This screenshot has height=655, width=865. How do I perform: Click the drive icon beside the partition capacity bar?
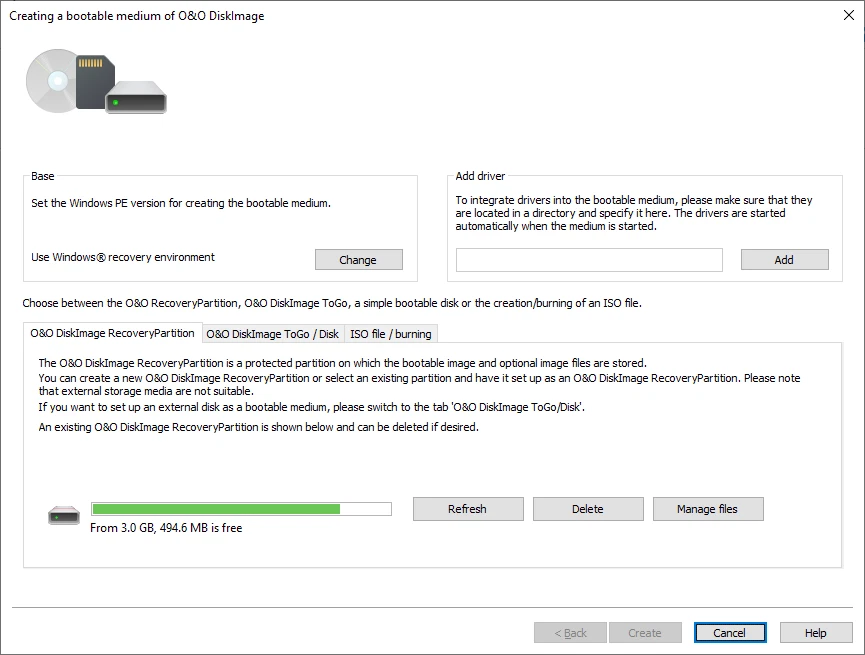point(63,513)
